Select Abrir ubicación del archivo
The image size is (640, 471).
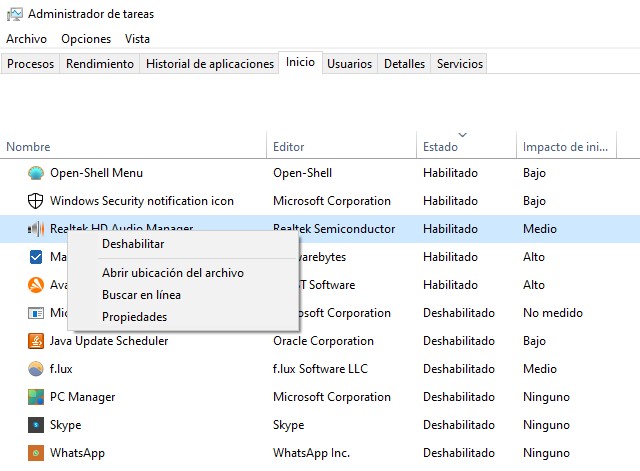tap(184, 273)
